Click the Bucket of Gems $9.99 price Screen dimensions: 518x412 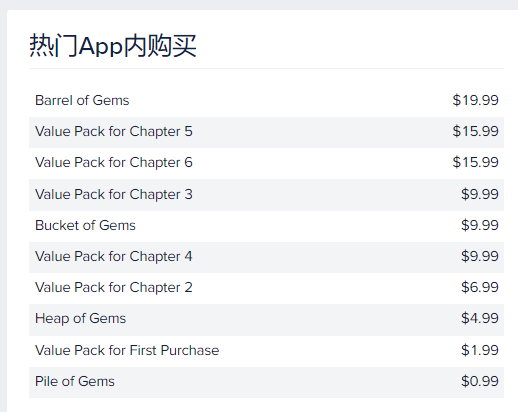click(x=480, y=225)
